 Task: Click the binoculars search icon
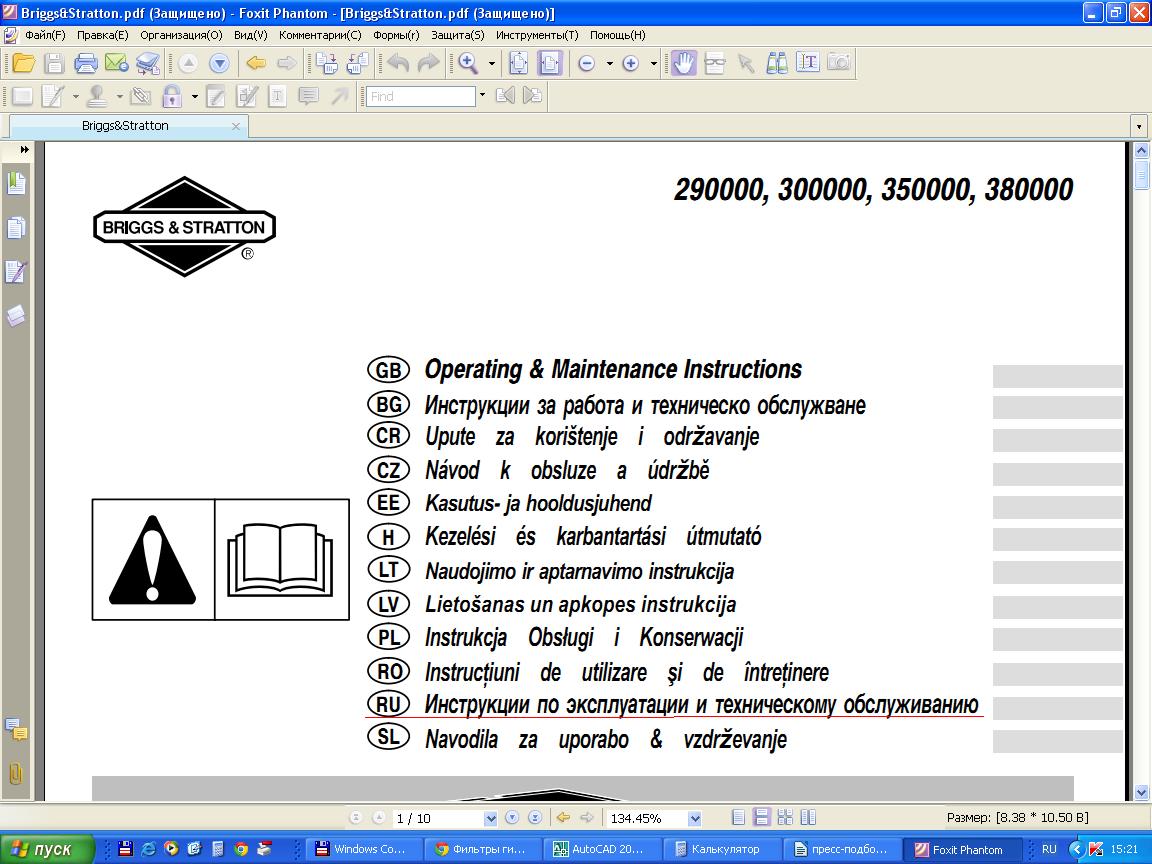pos(777,64)
